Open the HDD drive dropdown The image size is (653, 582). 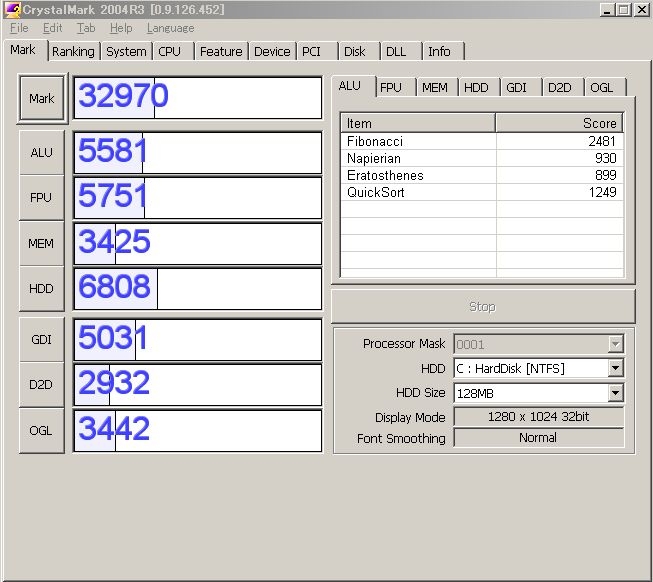[615, 369]
